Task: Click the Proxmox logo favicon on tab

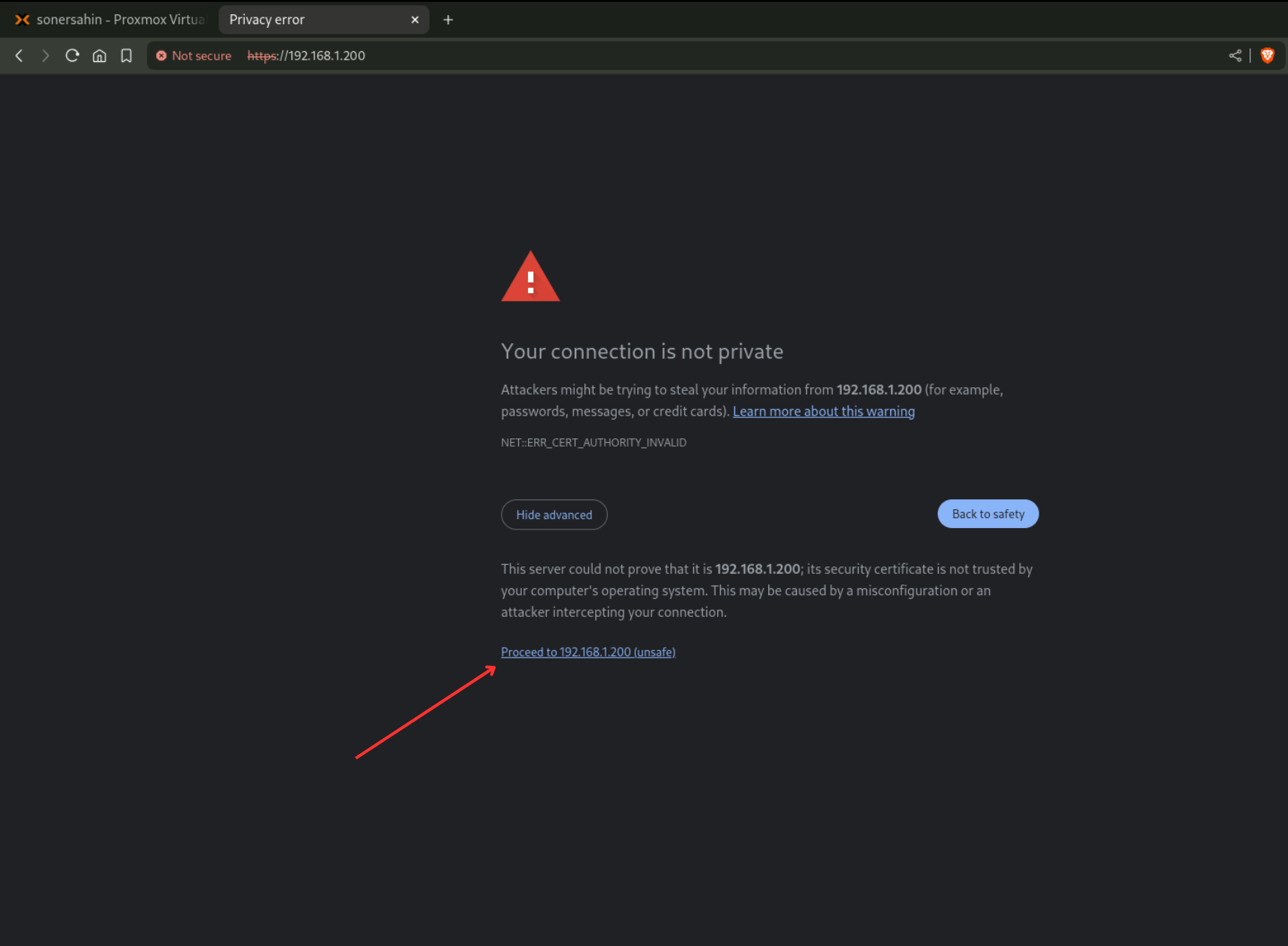Action: tap(23, 20)
